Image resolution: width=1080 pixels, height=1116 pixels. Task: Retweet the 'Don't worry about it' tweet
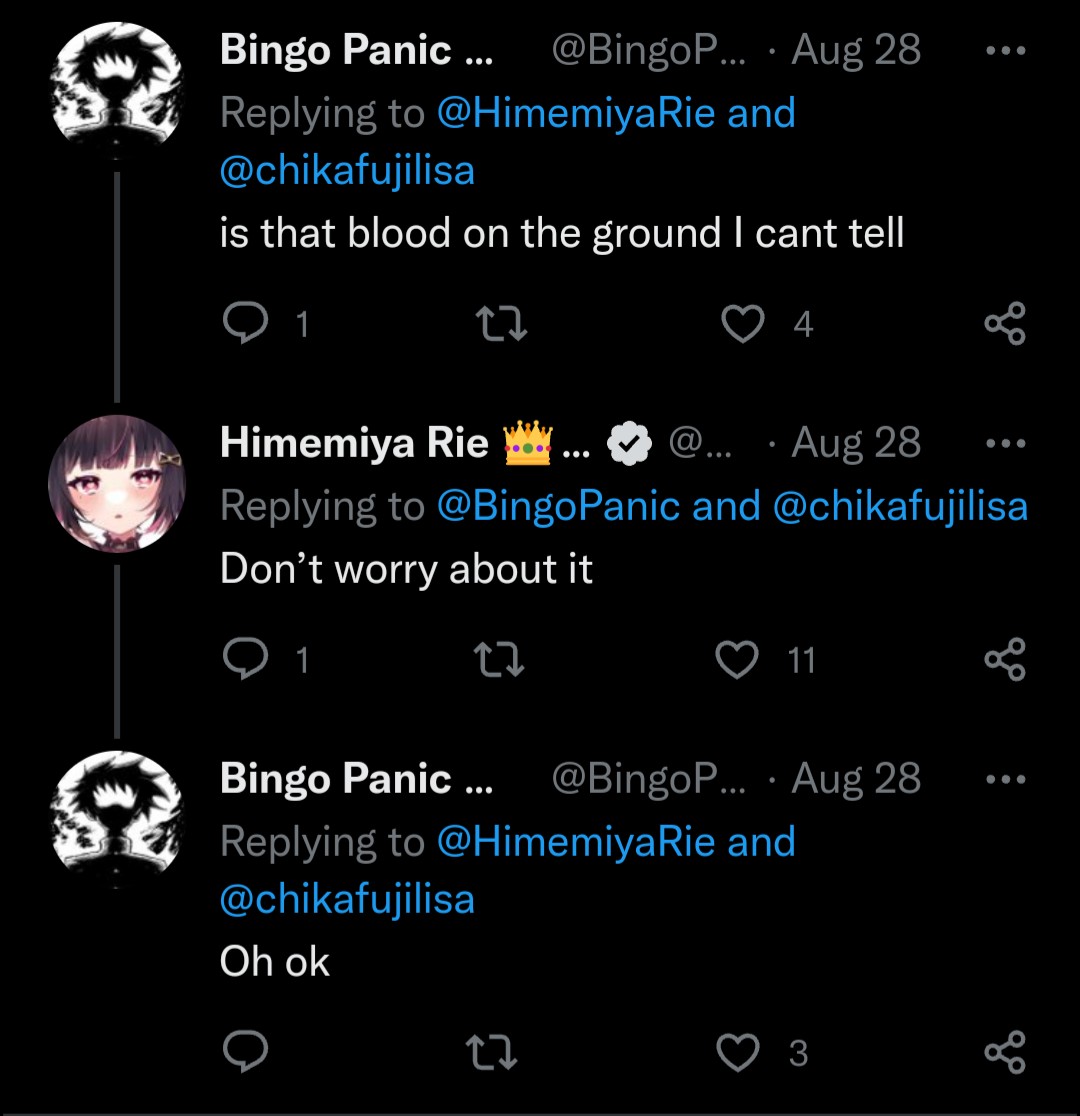496,659
